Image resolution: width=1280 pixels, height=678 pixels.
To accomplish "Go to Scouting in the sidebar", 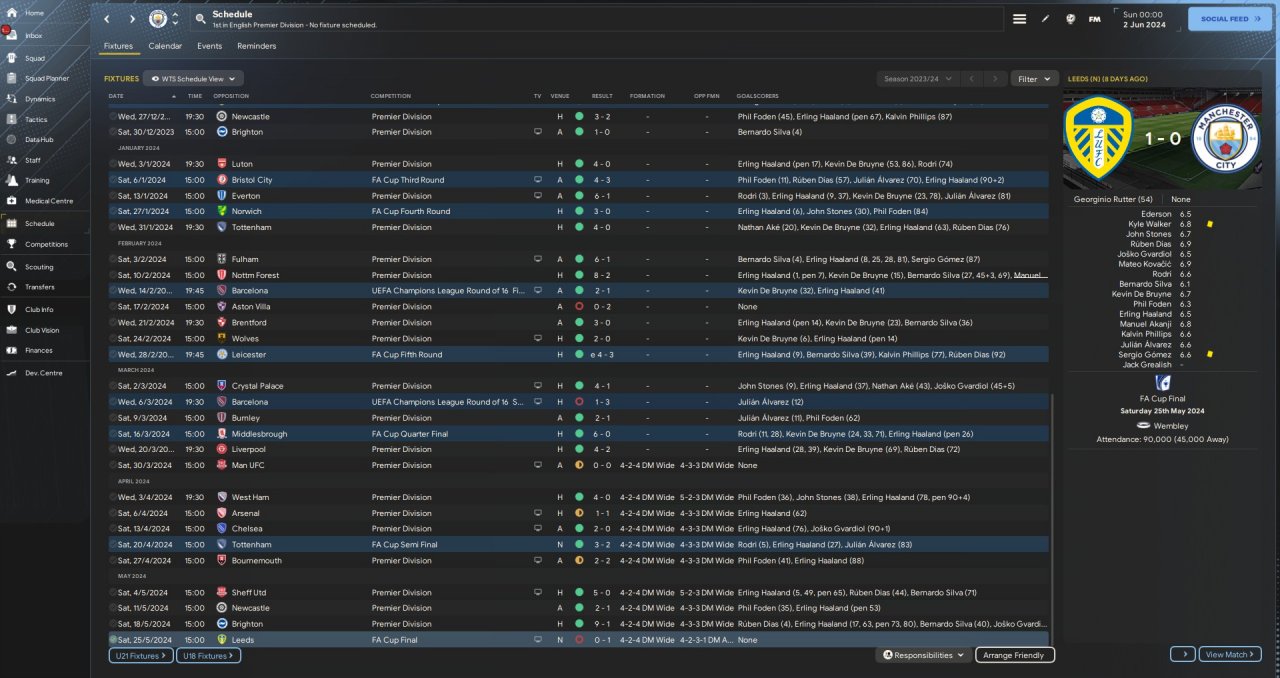I will pos(39,267).
